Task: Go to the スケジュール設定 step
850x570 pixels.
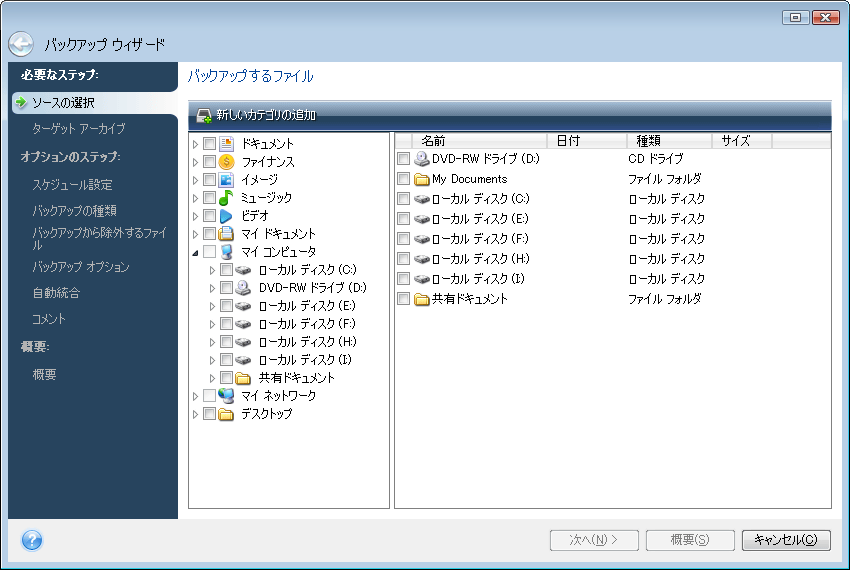Action: coord(72,185)
